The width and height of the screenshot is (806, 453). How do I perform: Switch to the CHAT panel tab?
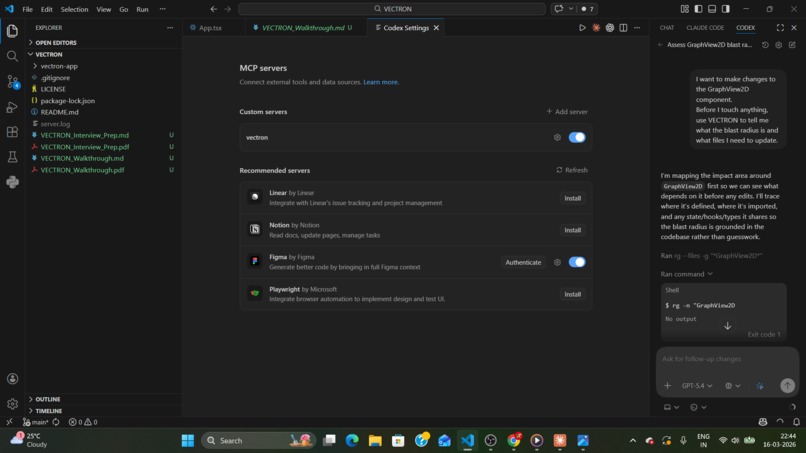[x=667, y=28]
